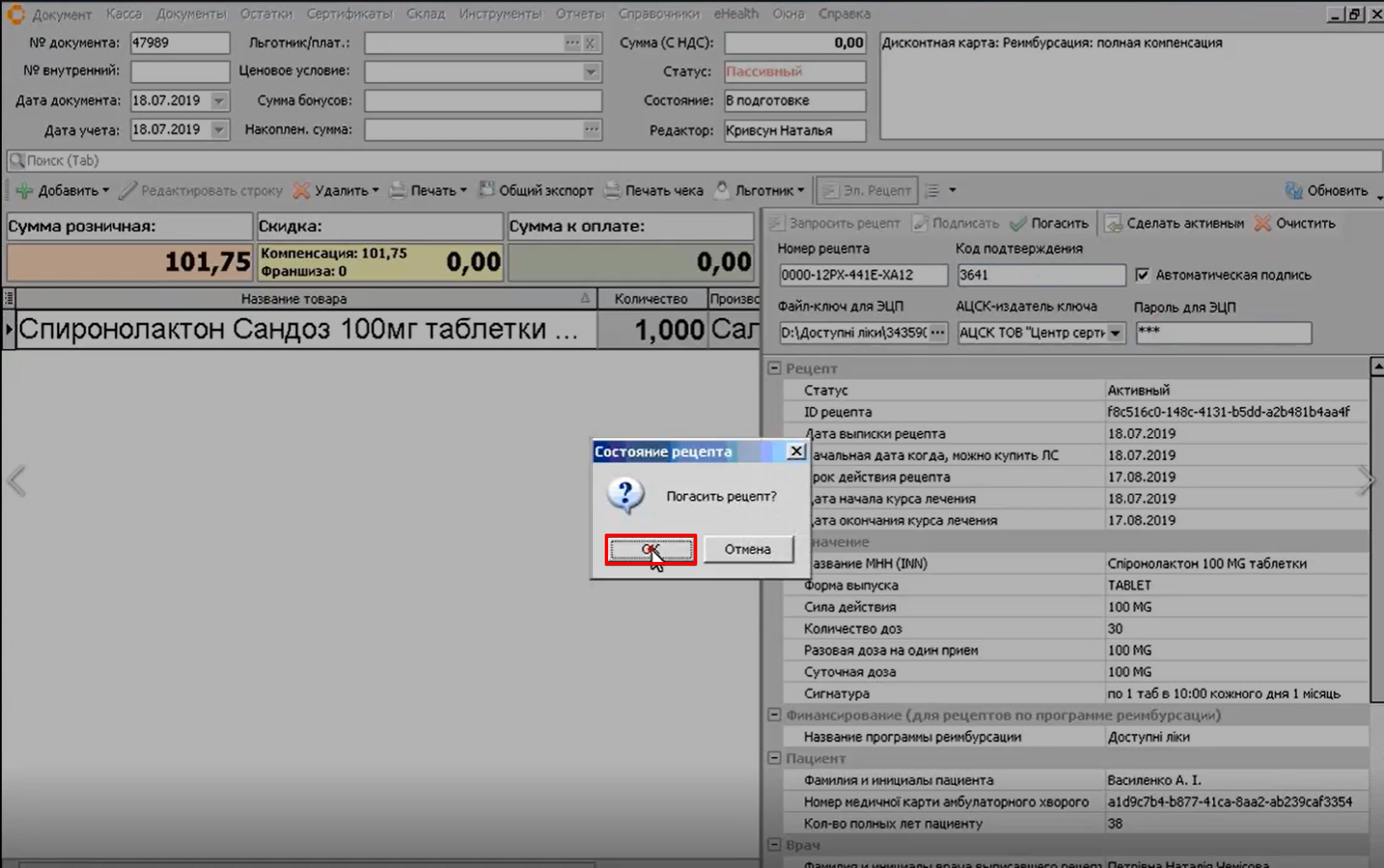Image resolution: width=1384 pixels, height=868 pixels.
Task: Click the Общий экспорт toolbar icon
Action: click(487, 190)
